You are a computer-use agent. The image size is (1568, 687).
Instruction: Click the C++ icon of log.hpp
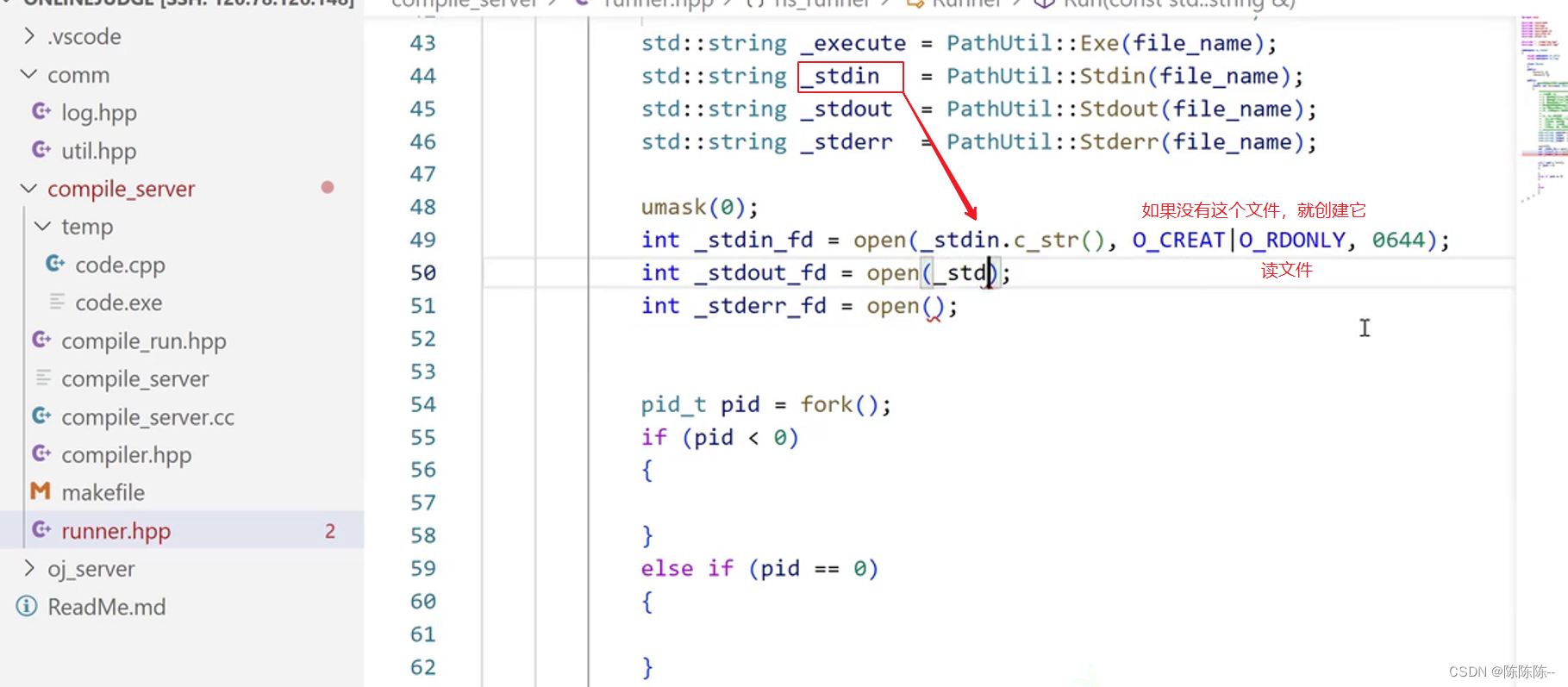pos(41,111)
